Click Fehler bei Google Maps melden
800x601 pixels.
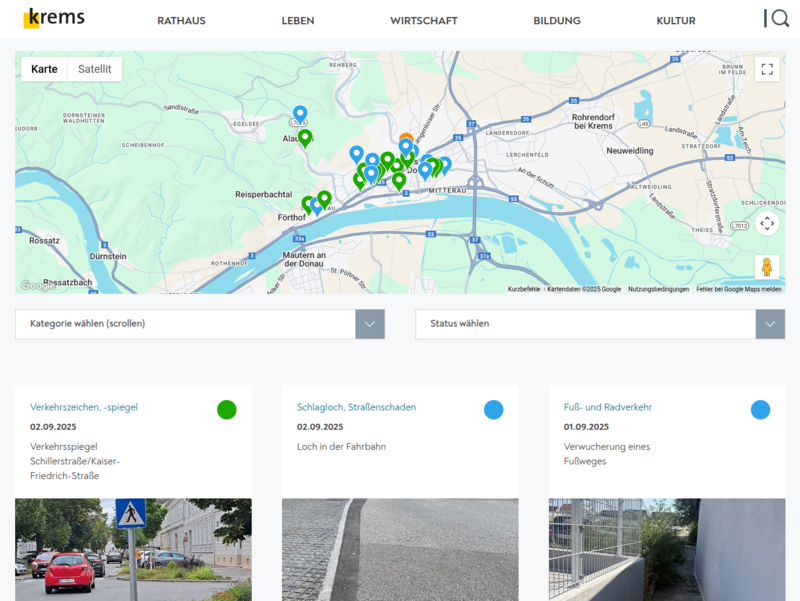pyautogui.click(x=739, y=289)
